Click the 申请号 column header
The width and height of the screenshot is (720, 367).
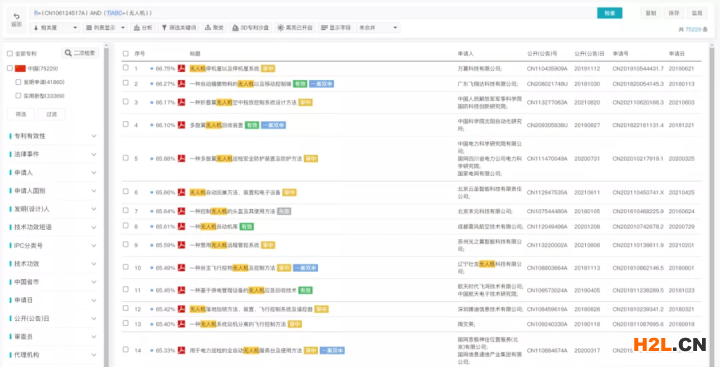(x=621, y=54)
